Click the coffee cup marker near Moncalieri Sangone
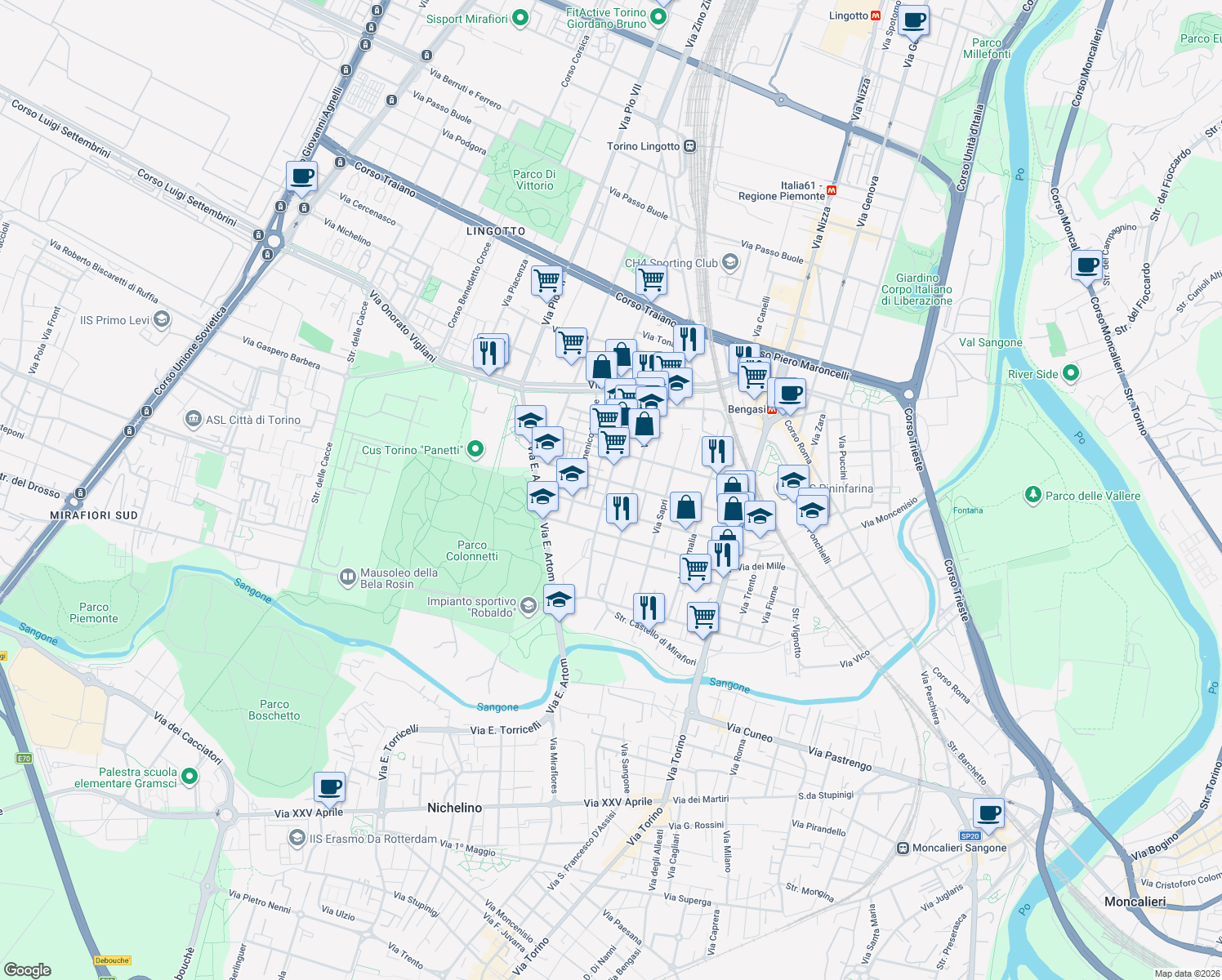Image resolution: width=1222 pixels, height=980 pixels. (x=987, y=813)
